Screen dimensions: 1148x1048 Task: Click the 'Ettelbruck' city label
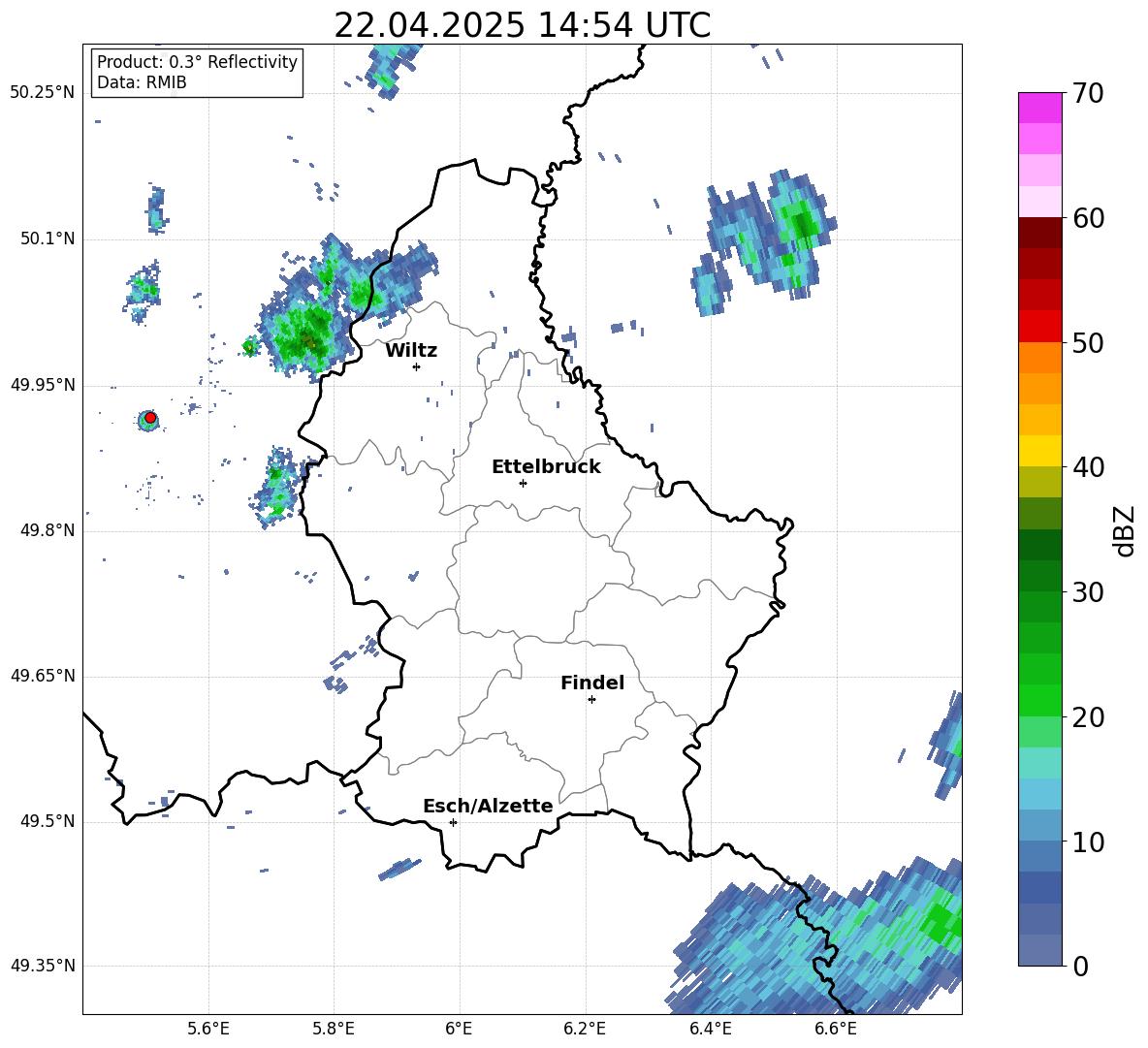coord(546,467)
